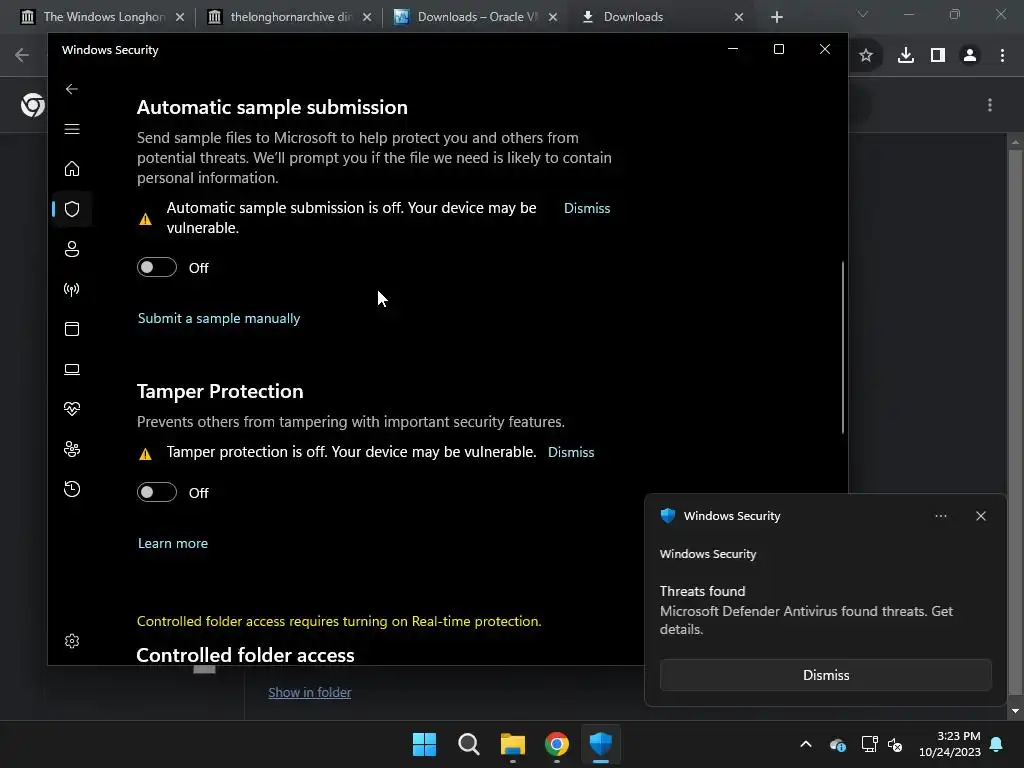Open Device performance & health heart icon

[x=72, y=409]
